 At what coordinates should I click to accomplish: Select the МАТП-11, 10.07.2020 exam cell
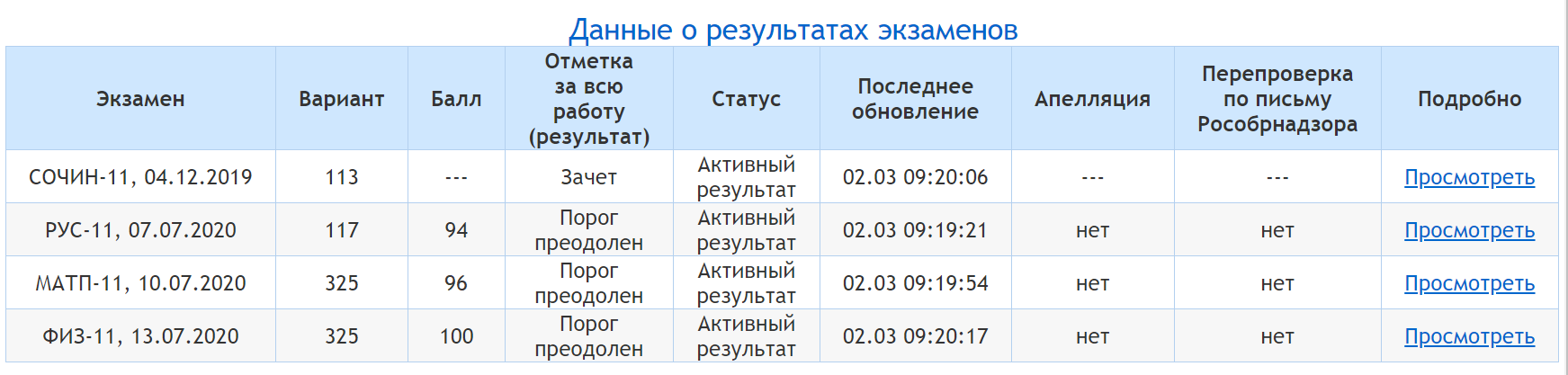click(x=140, y=283)
